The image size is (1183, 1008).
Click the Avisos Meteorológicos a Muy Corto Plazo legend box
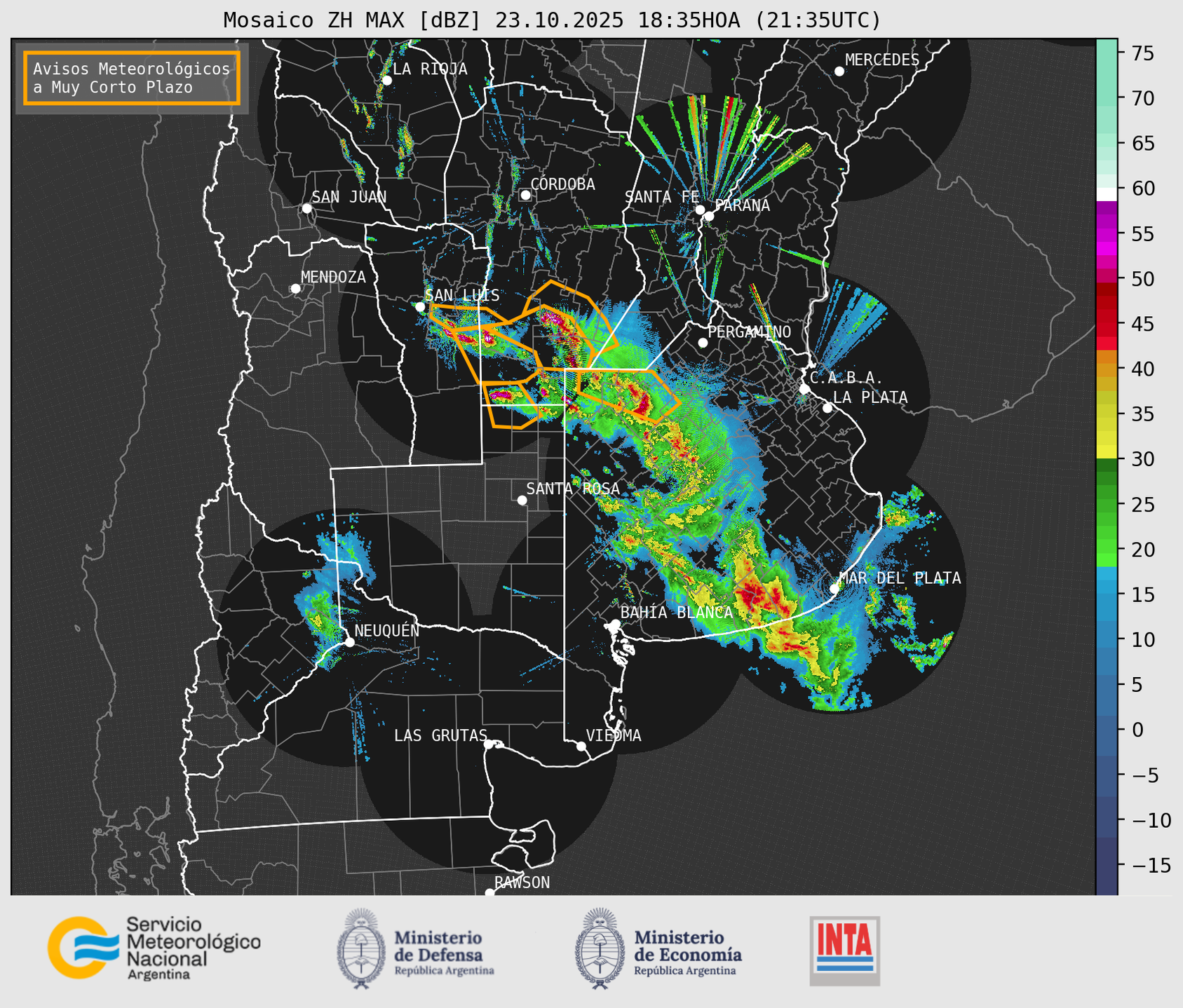click(132, 78)
